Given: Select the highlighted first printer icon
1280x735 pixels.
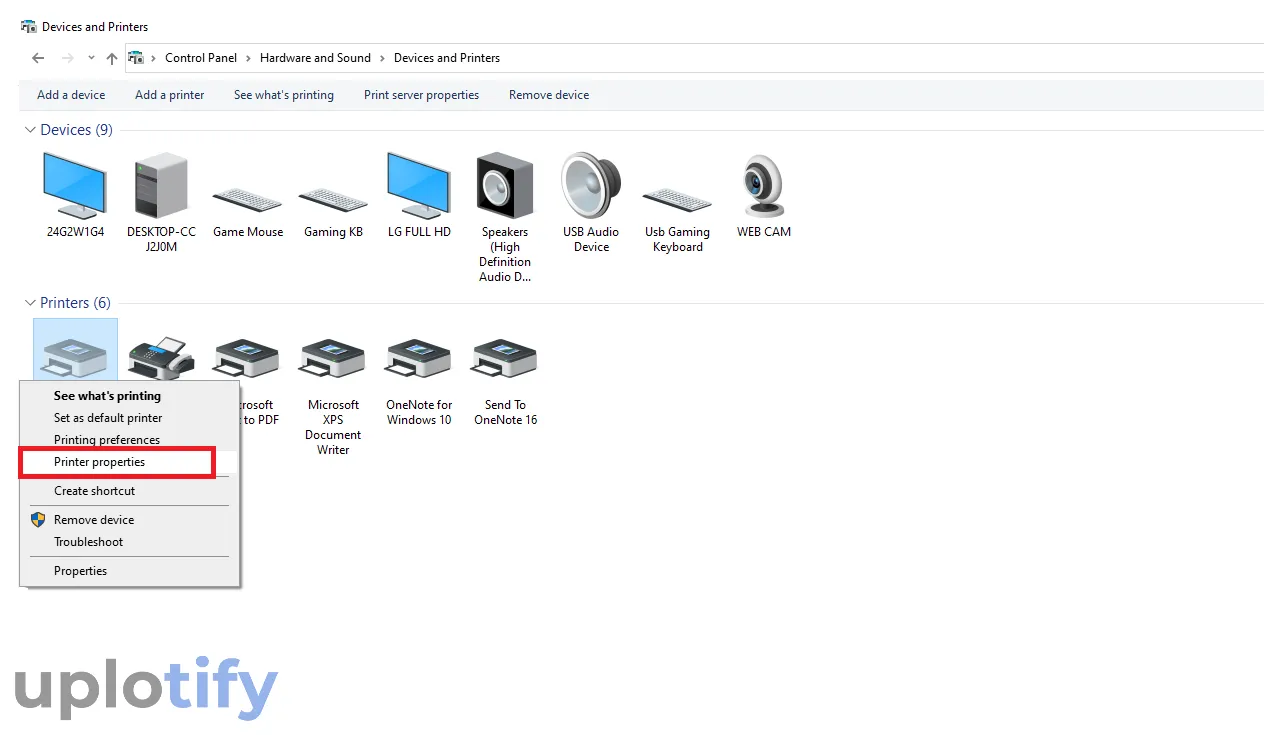Looking at the screenshot, I should pyautogui.click(x=75, y=357).
